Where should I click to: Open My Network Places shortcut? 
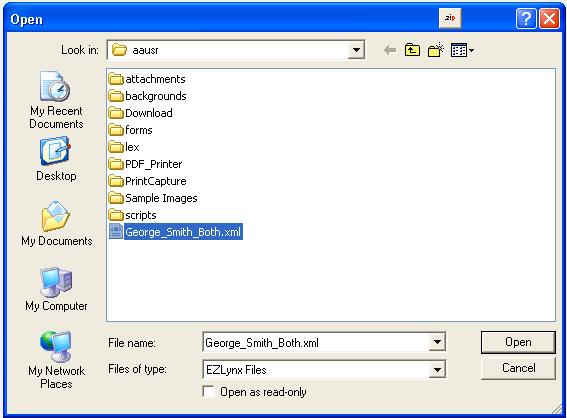(56, 360)
